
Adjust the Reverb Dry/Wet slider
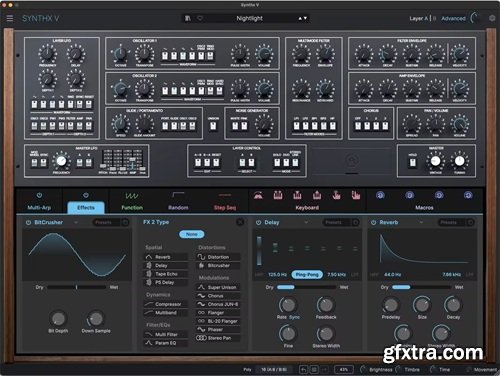pyautogui.click(x=422, y=287)
